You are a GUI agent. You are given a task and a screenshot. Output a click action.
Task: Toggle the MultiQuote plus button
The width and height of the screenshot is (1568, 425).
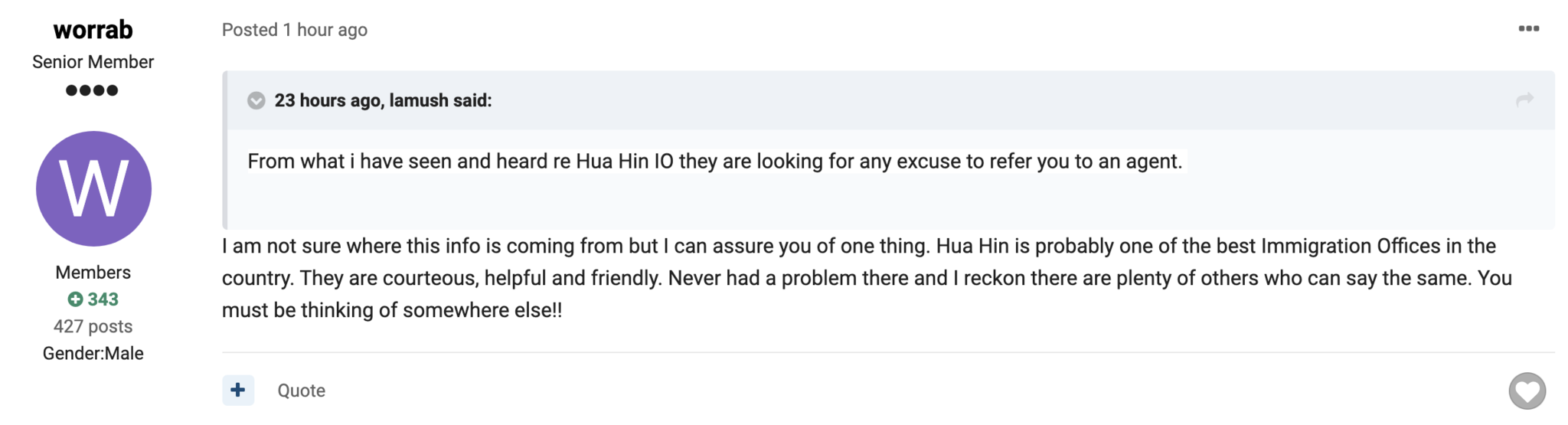(x=238, y=390)
